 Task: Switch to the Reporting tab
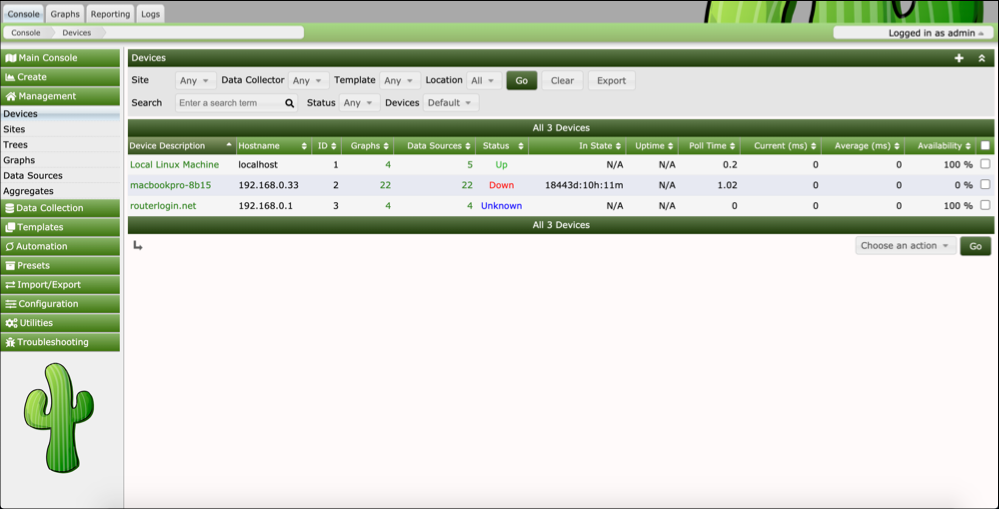[x=110, y=13]
